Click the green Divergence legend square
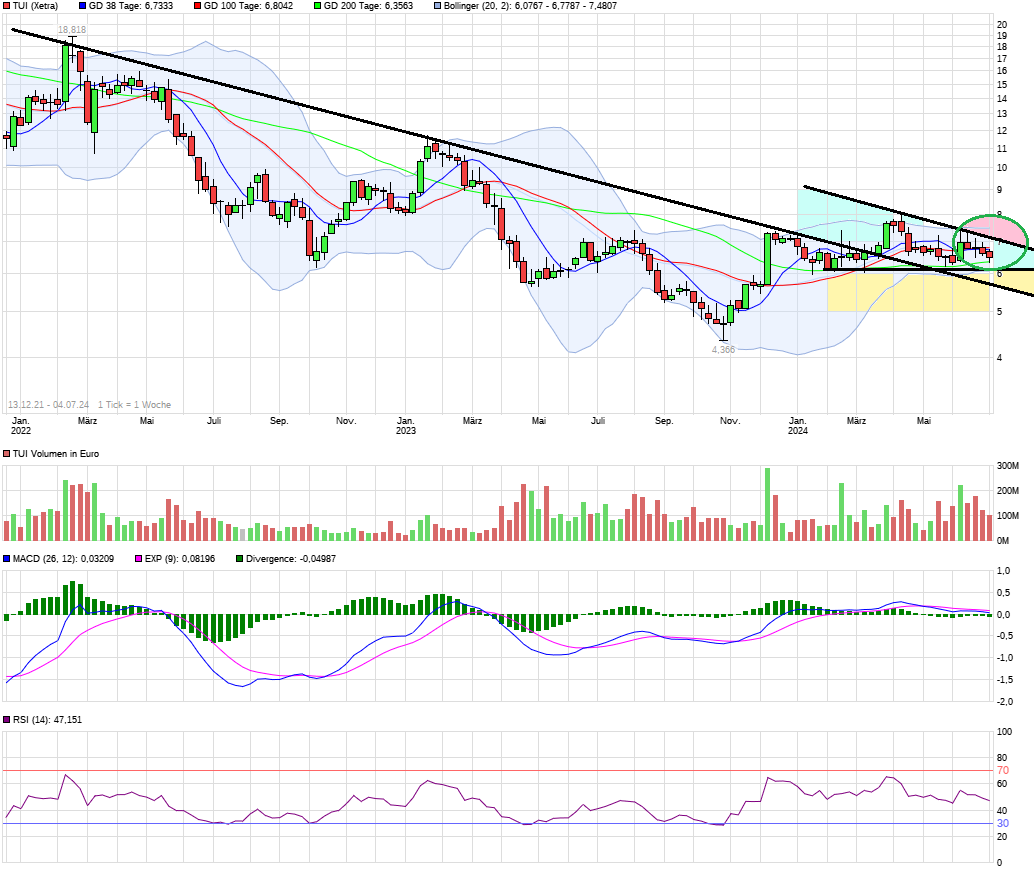The height and width of the screenshot is (873, 1034). click(x=240, y=559)
